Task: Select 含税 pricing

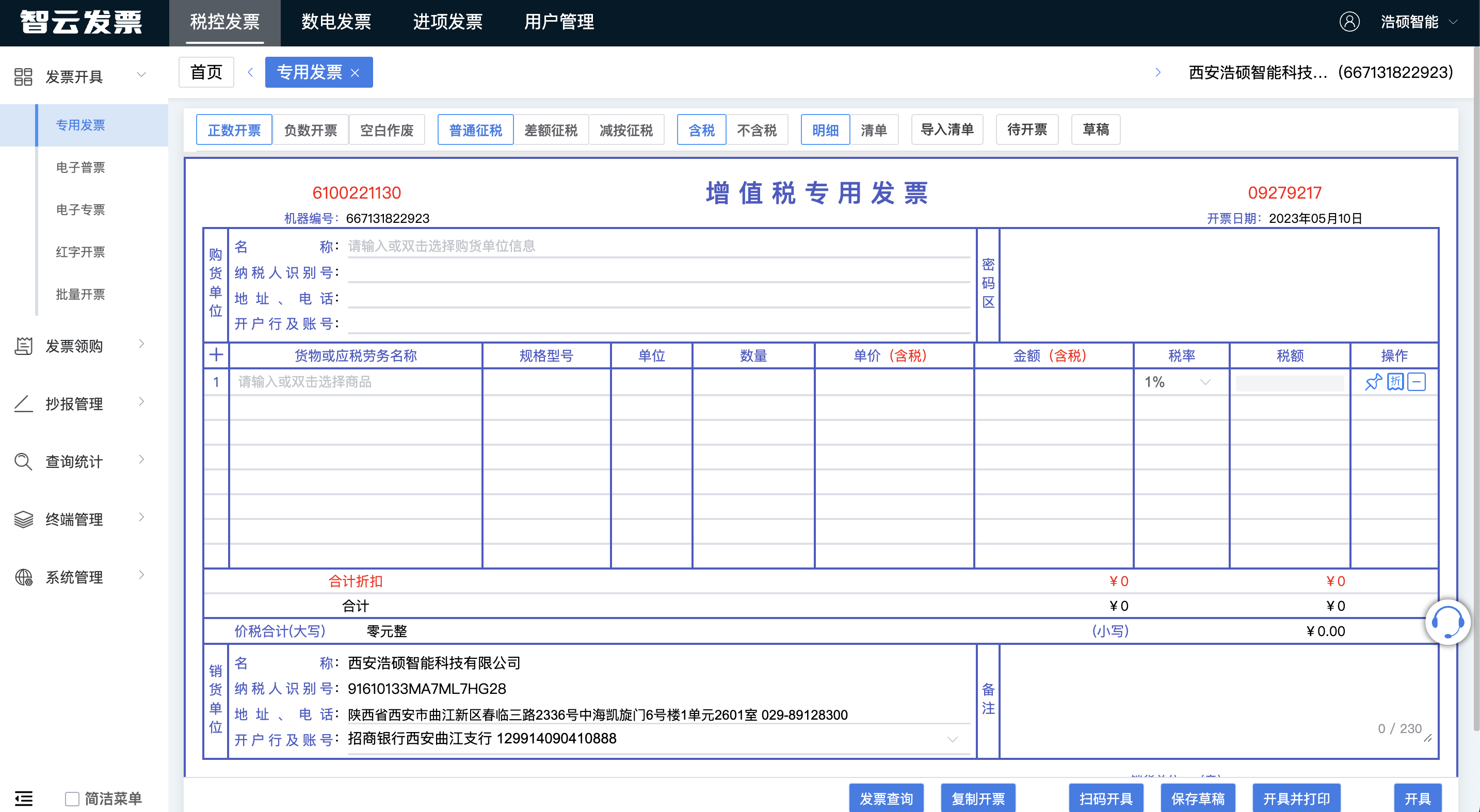Action: [x=701, y=130]
